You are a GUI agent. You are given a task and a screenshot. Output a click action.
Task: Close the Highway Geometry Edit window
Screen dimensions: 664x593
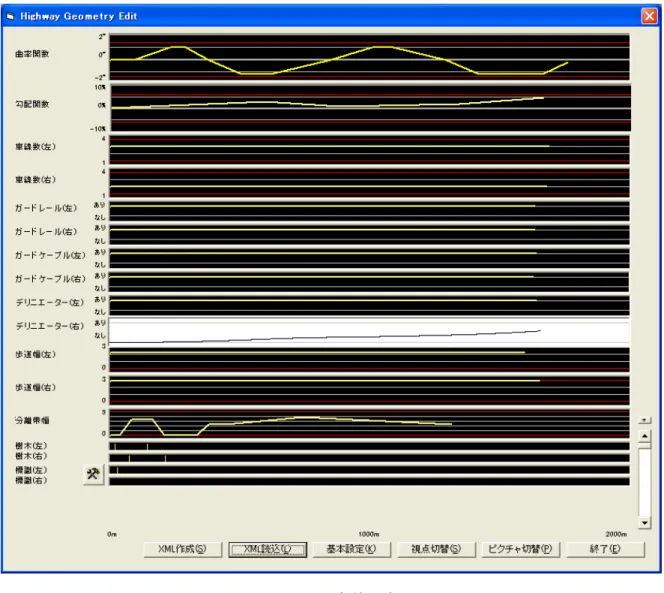pos(649,16)
